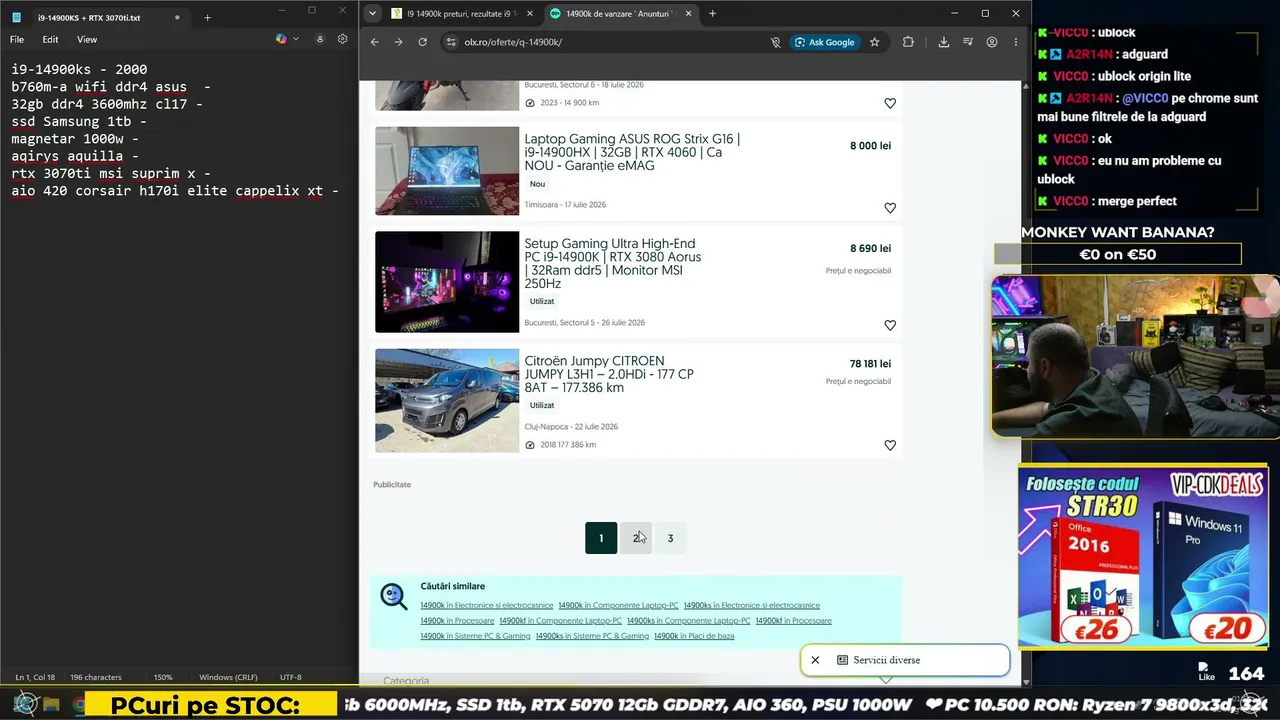Open 'Laptop Gaming ASUS ROG Strix G16' listing title
Image resolution: width=1280 pixels, height=720 pixels.
633,152
